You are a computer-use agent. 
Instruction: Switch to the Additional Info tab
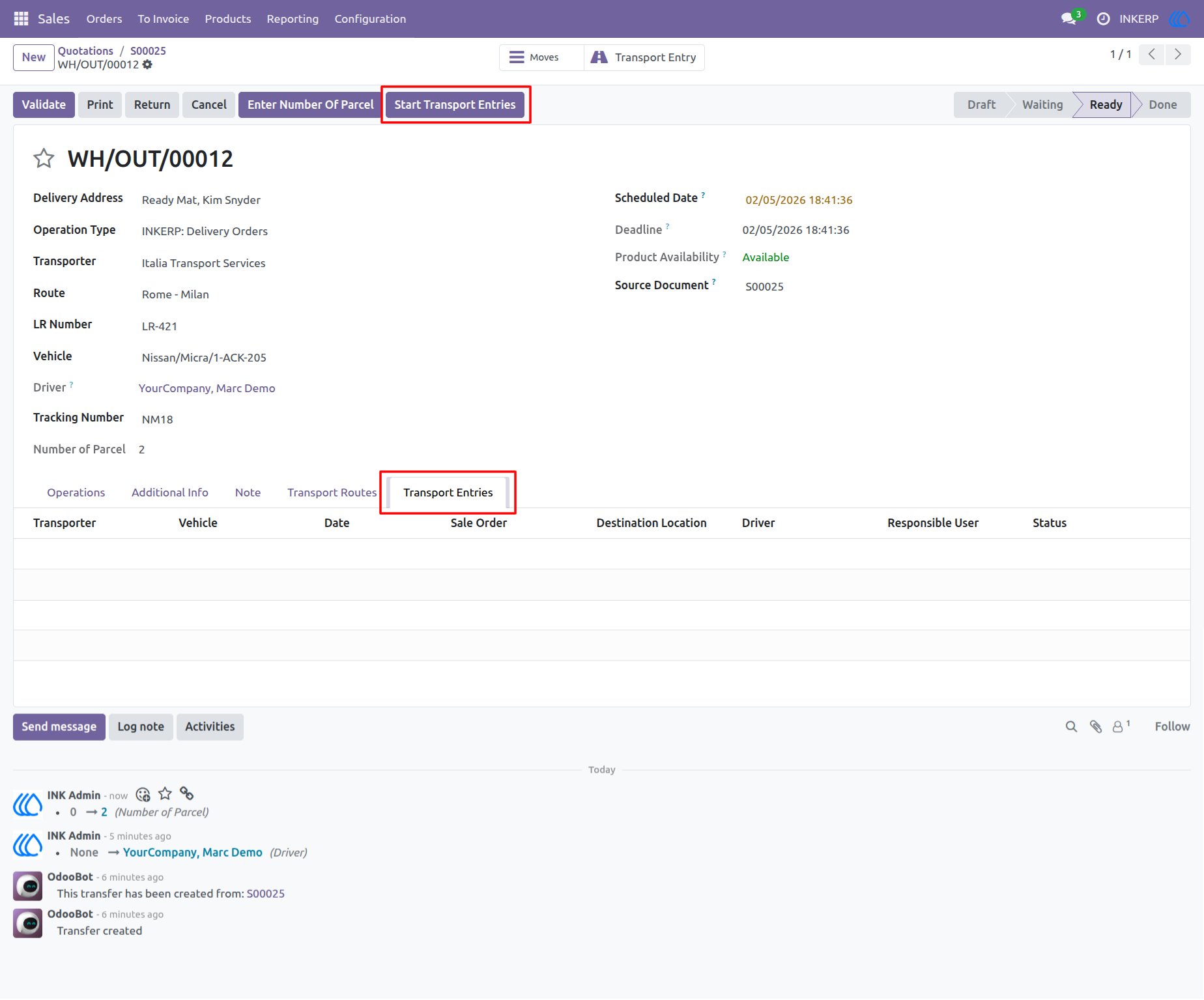169,493
